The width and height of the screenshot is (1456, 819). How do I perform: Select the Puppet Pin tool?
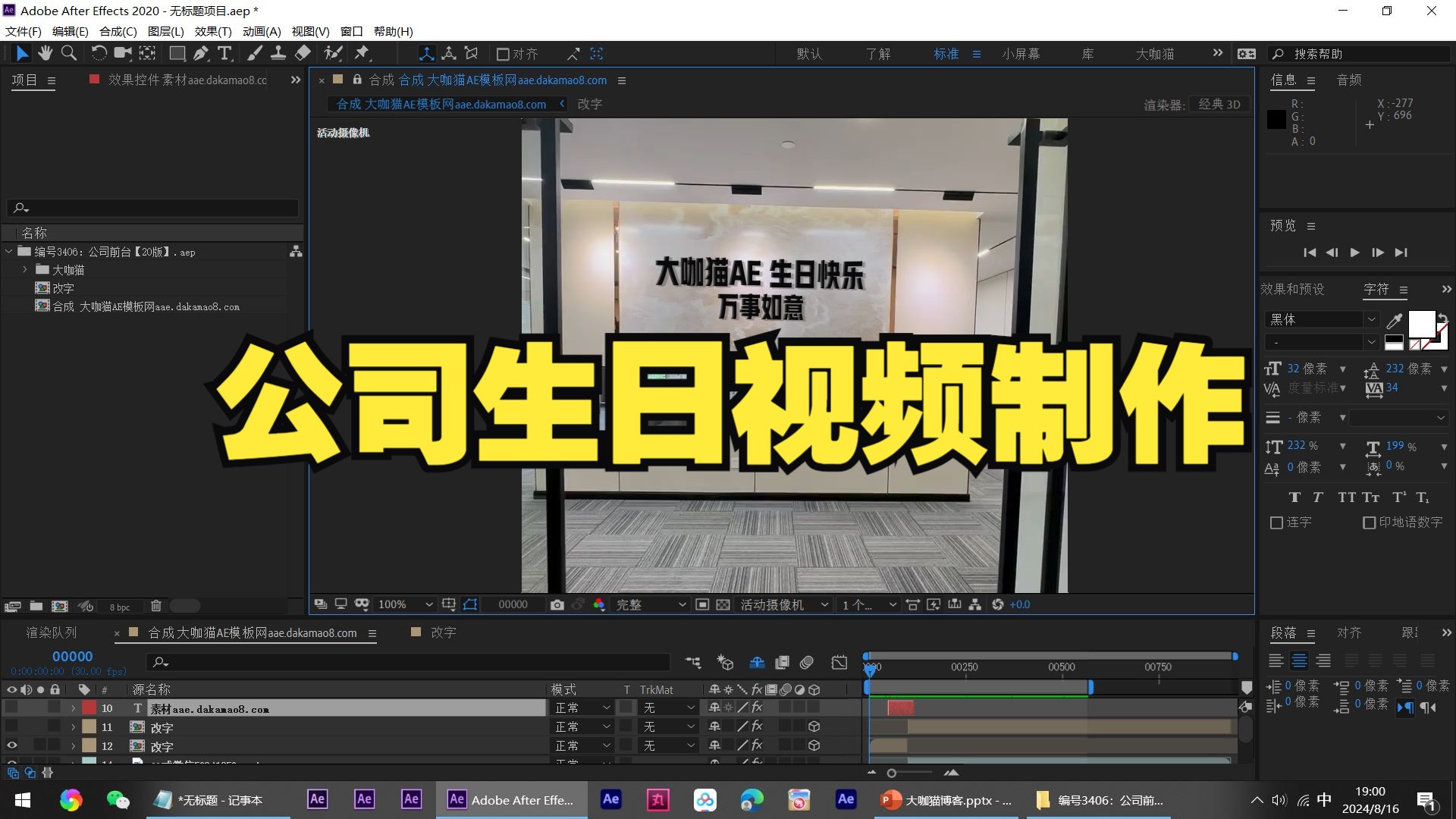point(362,53)
